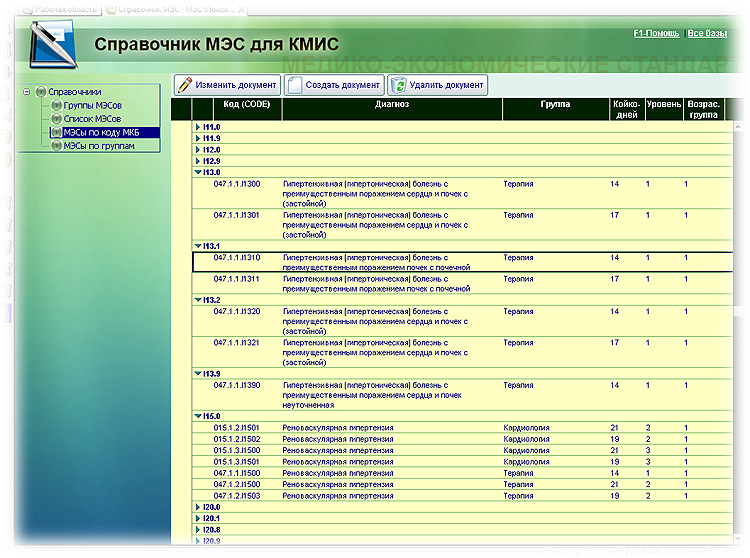Expand the I11.0 code group
The width and height of the screenshot is (750, 558).
(x=198, y=128)
